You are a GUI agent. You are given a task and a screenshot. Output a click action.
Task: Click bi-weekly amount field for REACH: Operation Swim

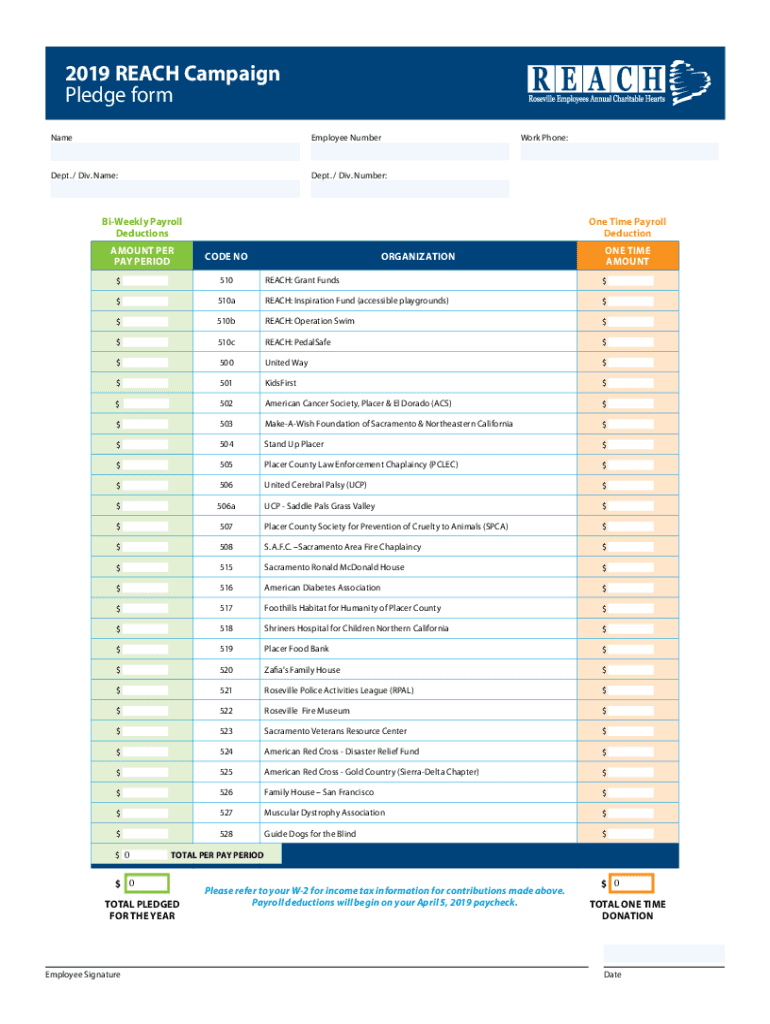coord(146,321)
